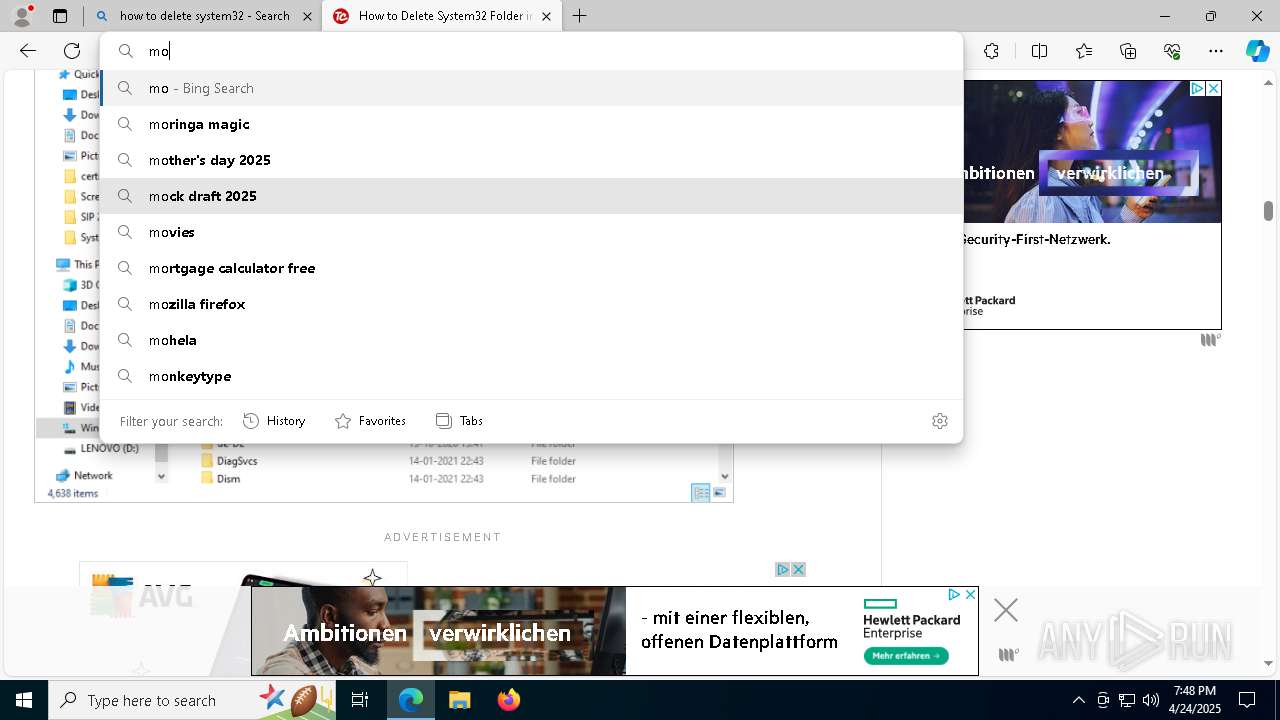The width and height of the screenshot is (1280, 720).
Task: Close the bottom HPE banner ad
Action: click(970, 594)
